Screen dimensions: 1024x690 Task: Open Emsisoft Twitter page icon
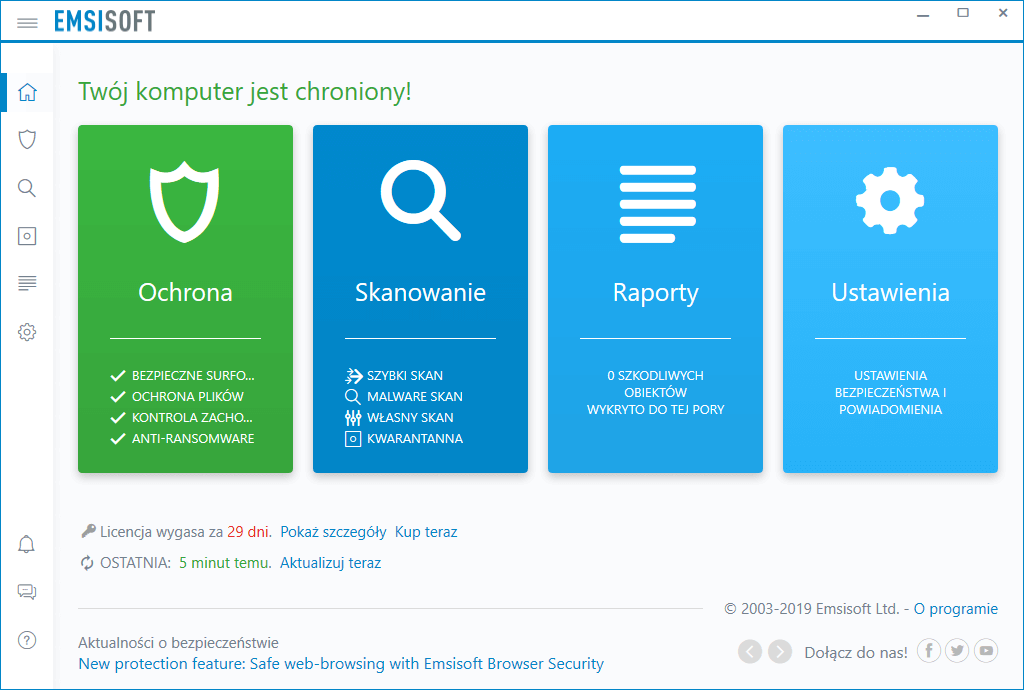point(957,651)
